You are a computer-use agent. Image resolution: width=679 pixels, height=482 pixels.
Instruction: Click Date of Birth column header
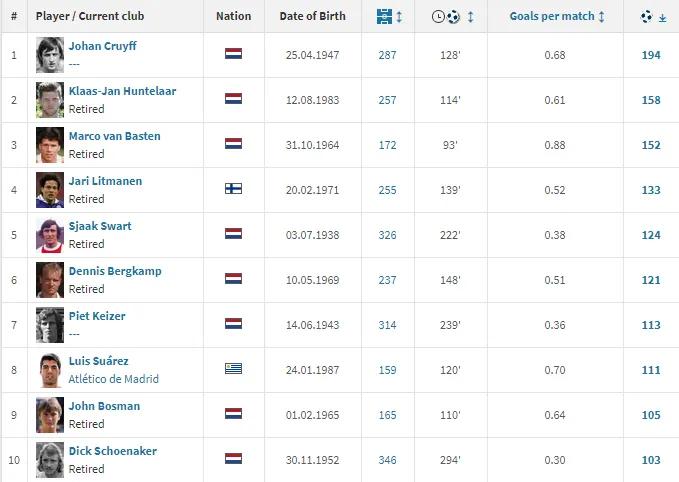[x=312, y=17]
